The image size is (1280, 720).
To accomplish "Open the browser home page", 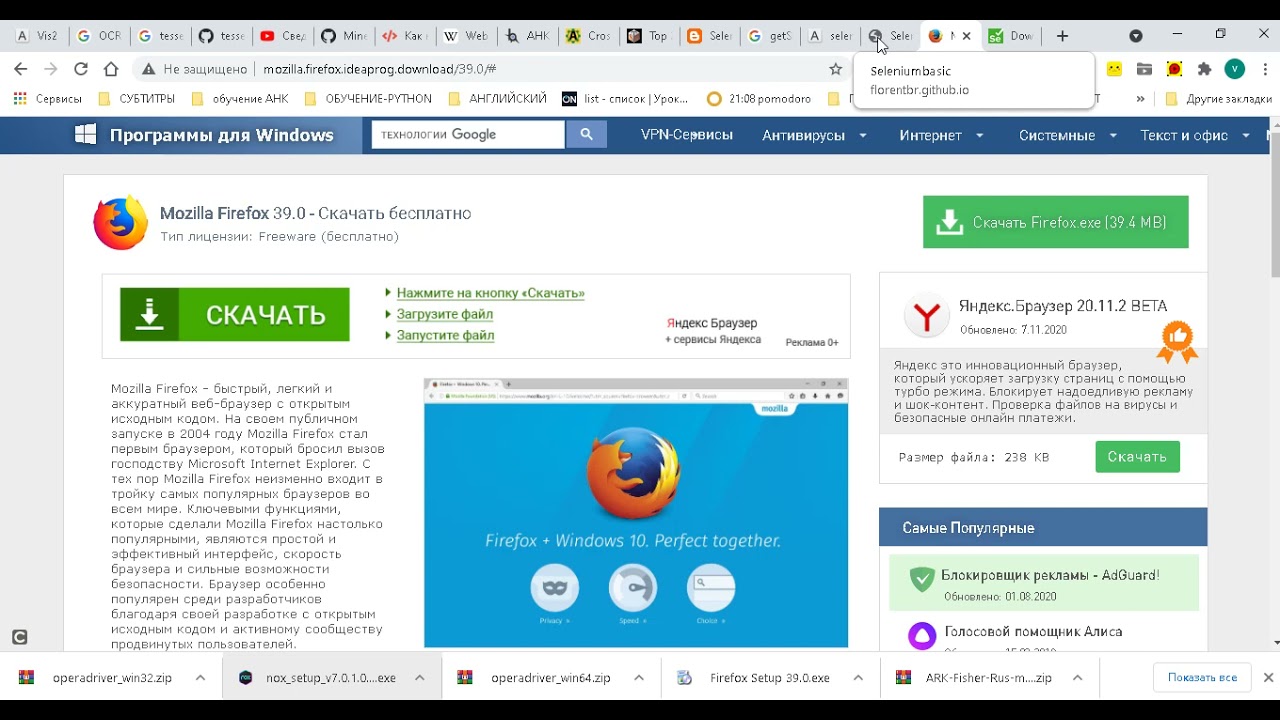I will click(x=111, y=69).
